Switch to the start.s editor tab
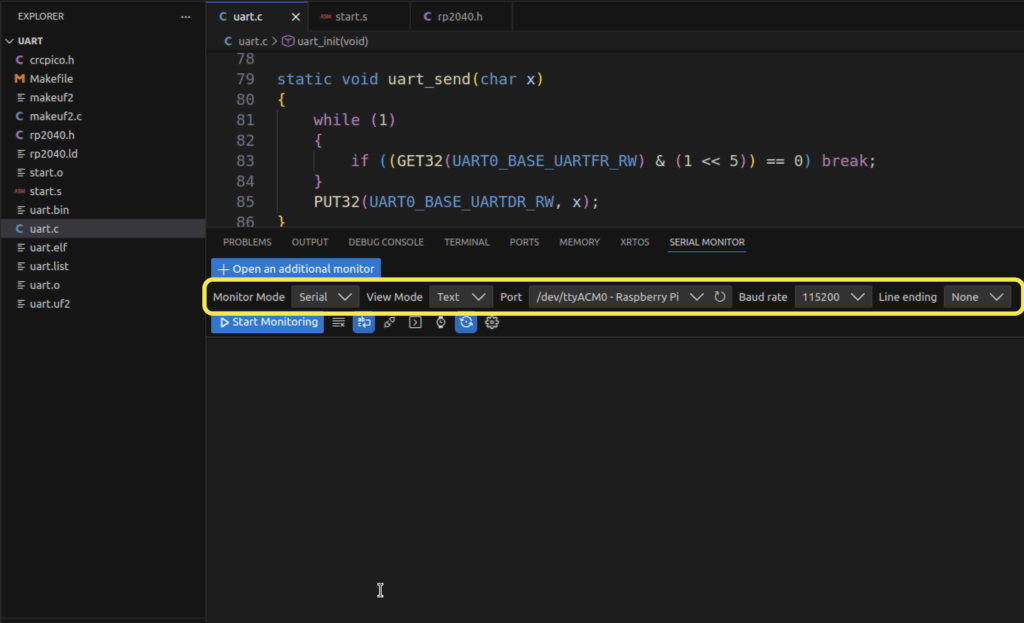Viewport: 1024px width, 623px height. [351, 16]
